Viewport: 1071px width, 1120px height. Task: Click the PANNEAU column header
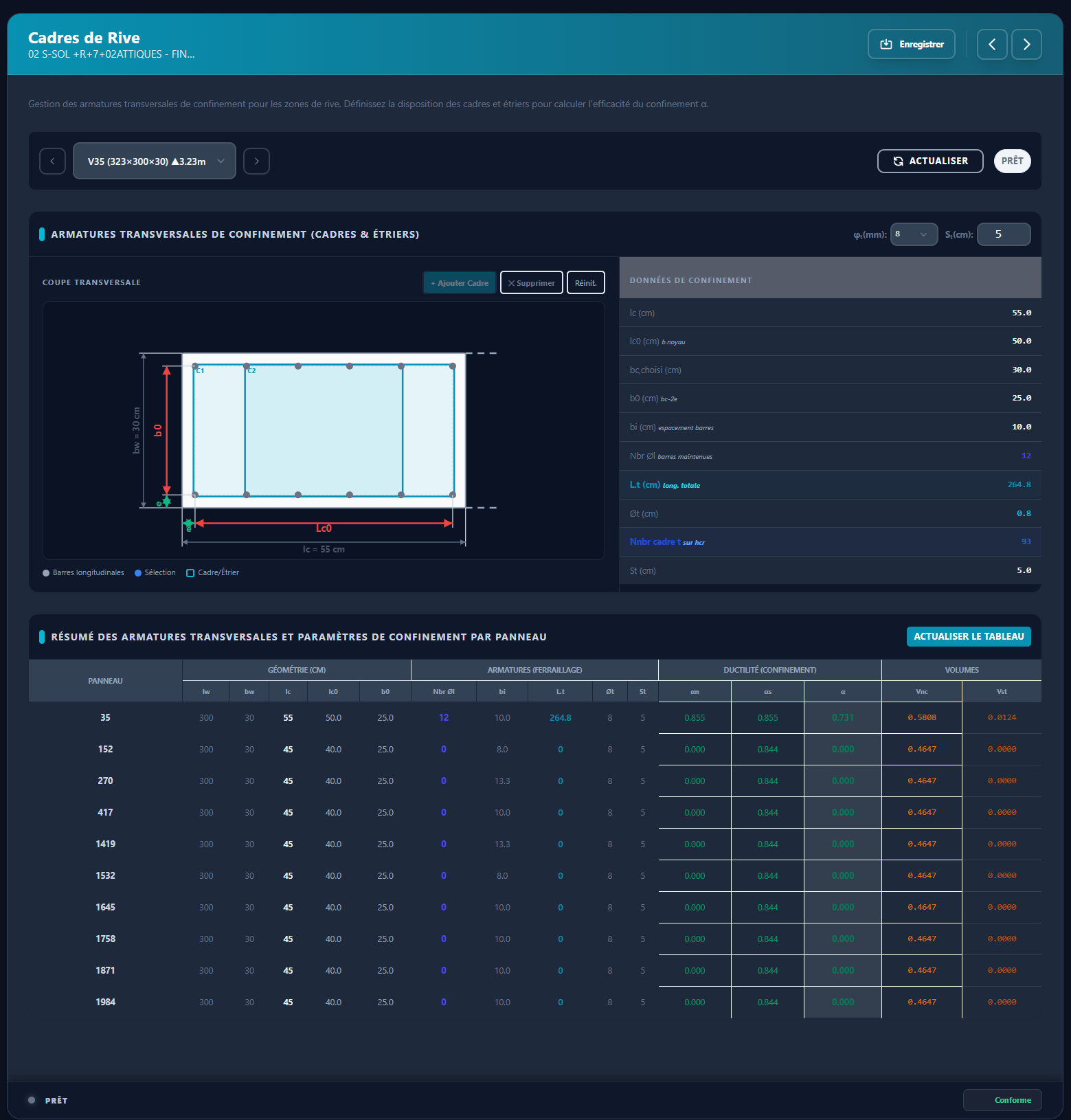105,681
